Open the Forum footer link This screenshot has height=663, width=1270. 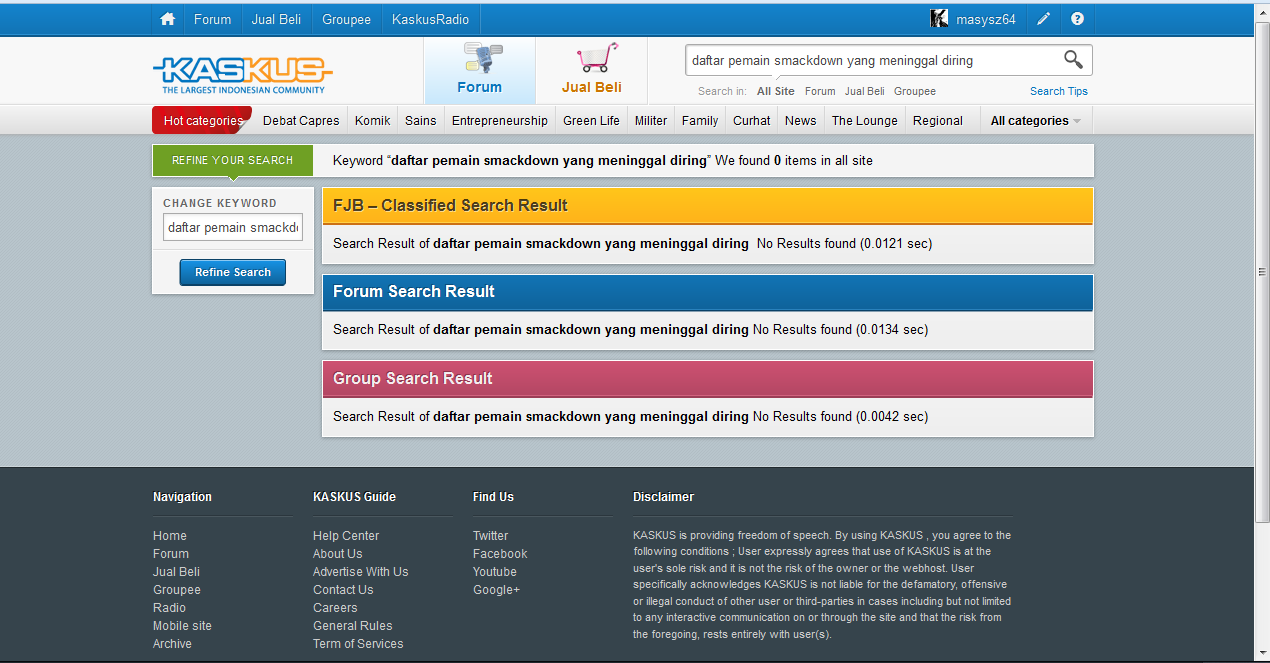click(x=171, y=554)
